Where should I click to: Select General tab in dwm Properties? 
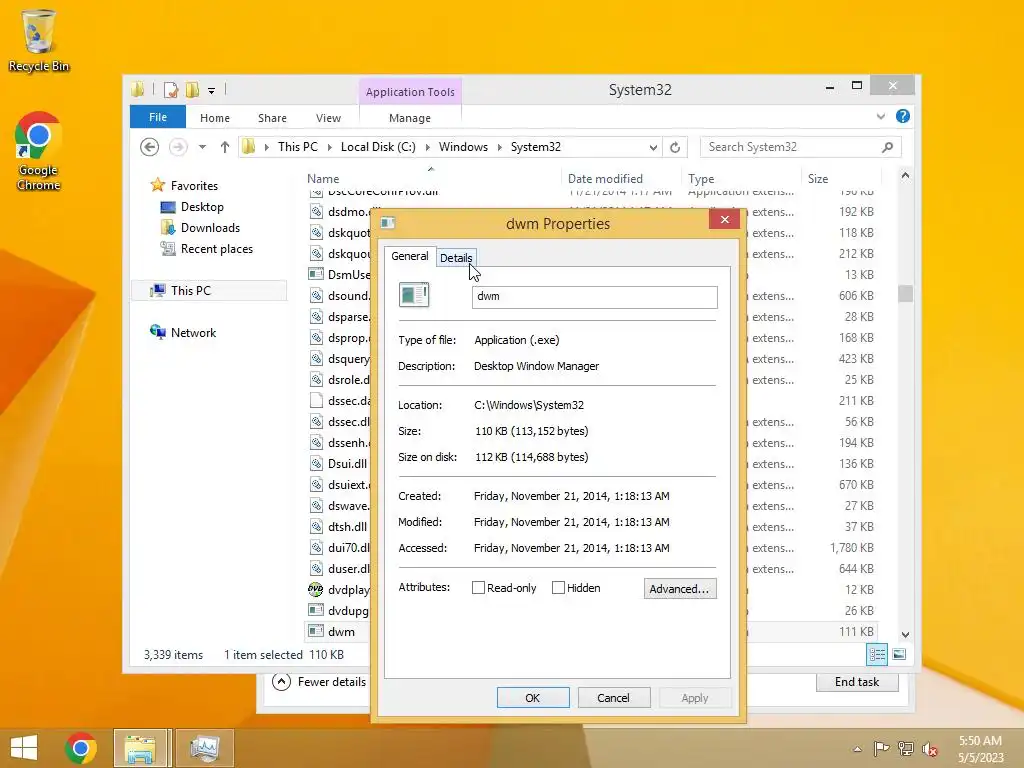[x=409, y=256]
